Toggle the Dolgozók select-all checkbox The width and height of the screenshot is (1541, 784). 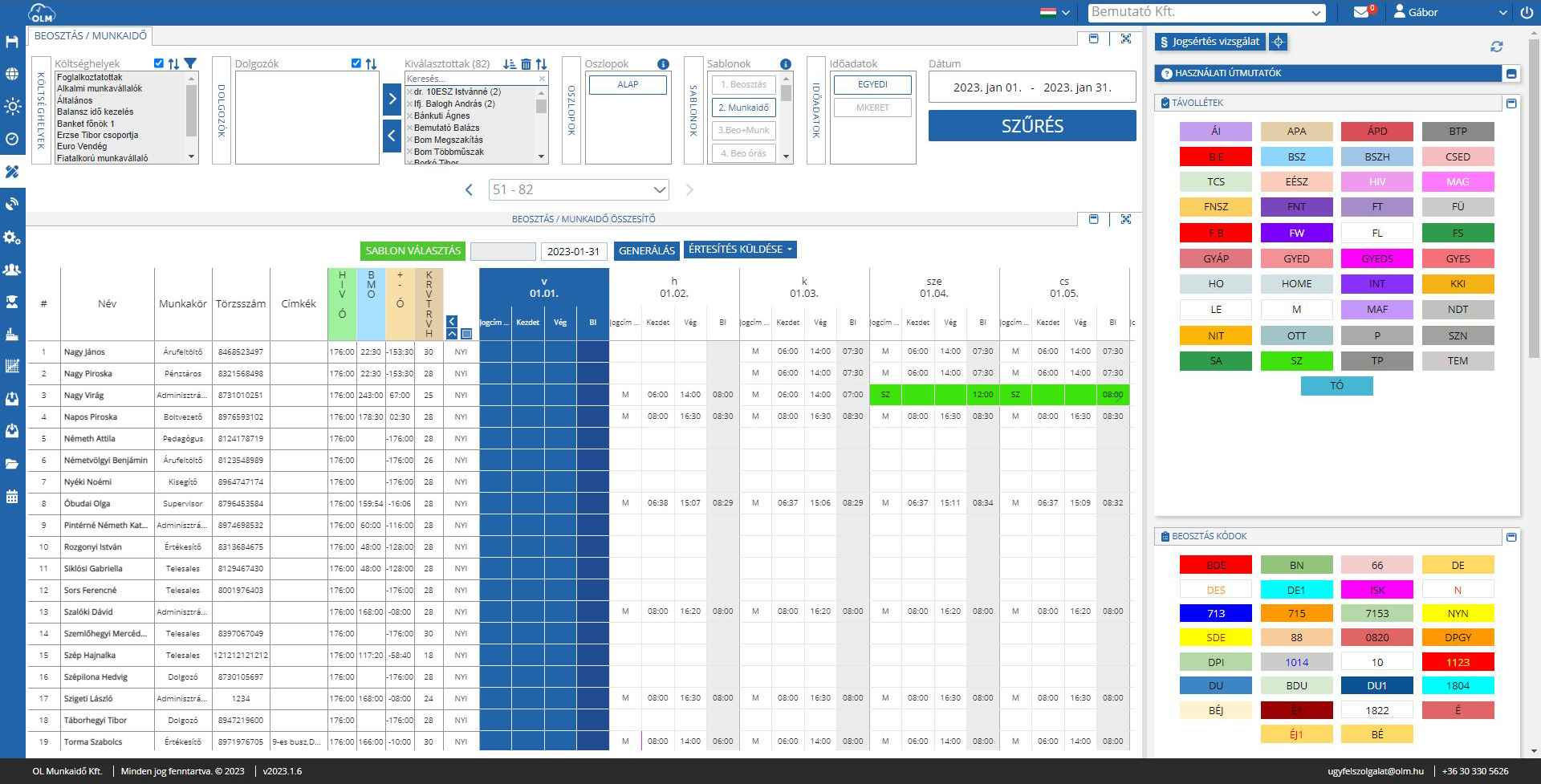(x=356, y=63)
